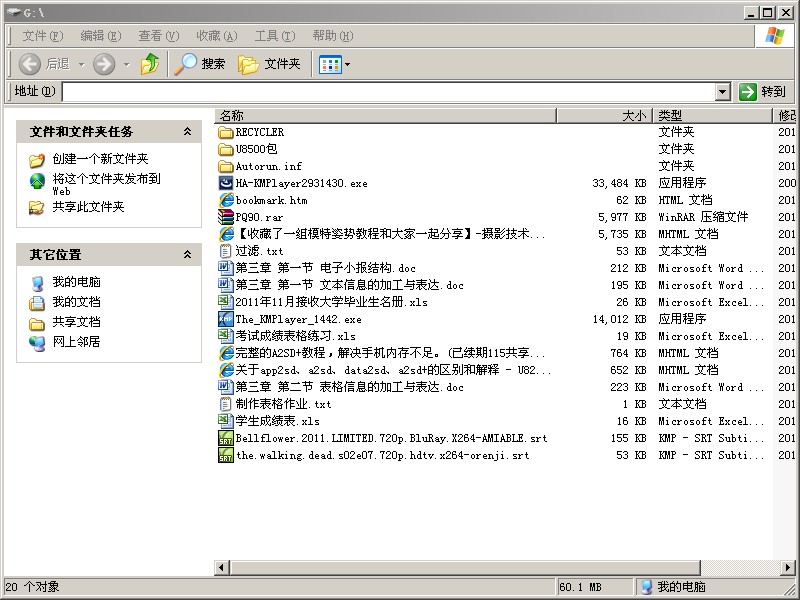The image size is (800, 600).
Task: Select 考试成绩表格练习.xls icon
Action: pos(226,336)
